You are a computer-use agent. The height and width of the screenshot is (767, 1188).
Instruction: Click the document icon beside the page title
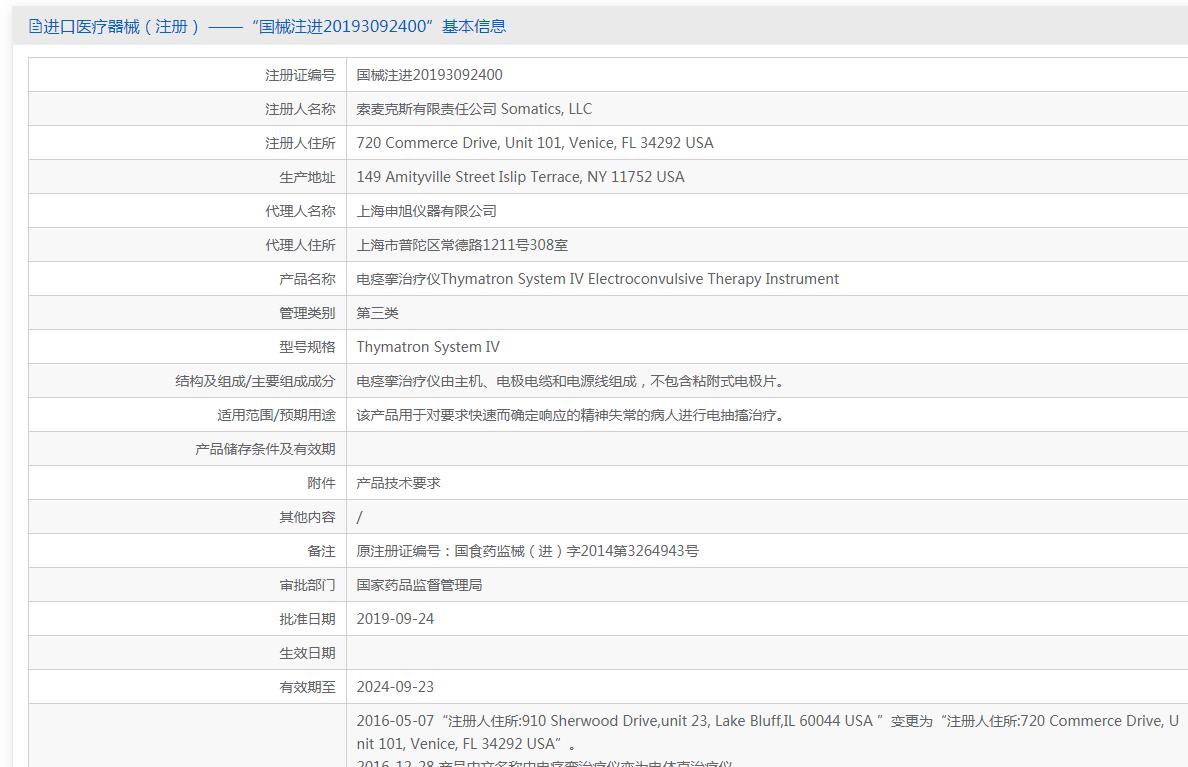click(x=35, y=27)
